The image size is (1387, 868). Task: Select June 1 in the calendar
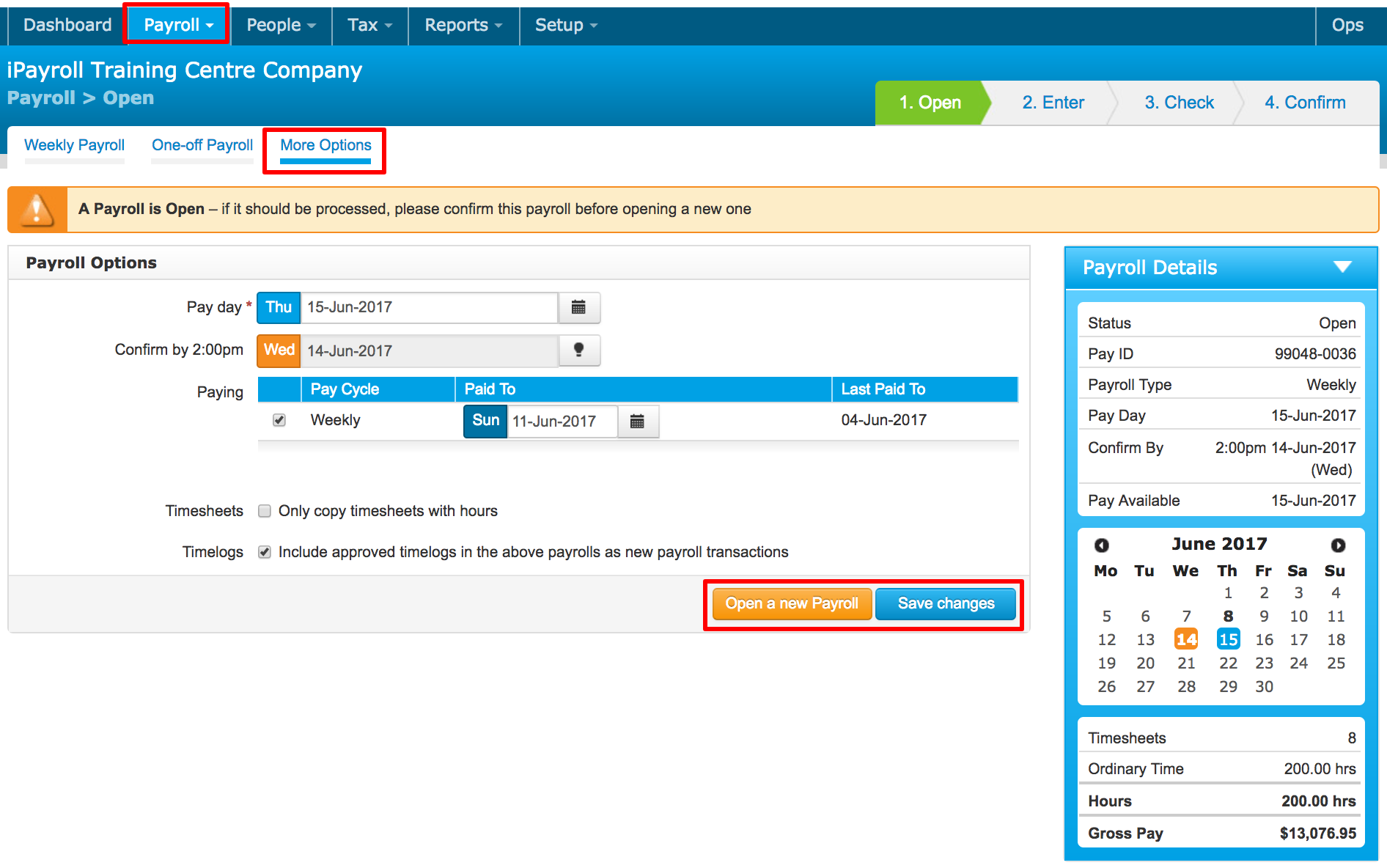[1228, 592]
